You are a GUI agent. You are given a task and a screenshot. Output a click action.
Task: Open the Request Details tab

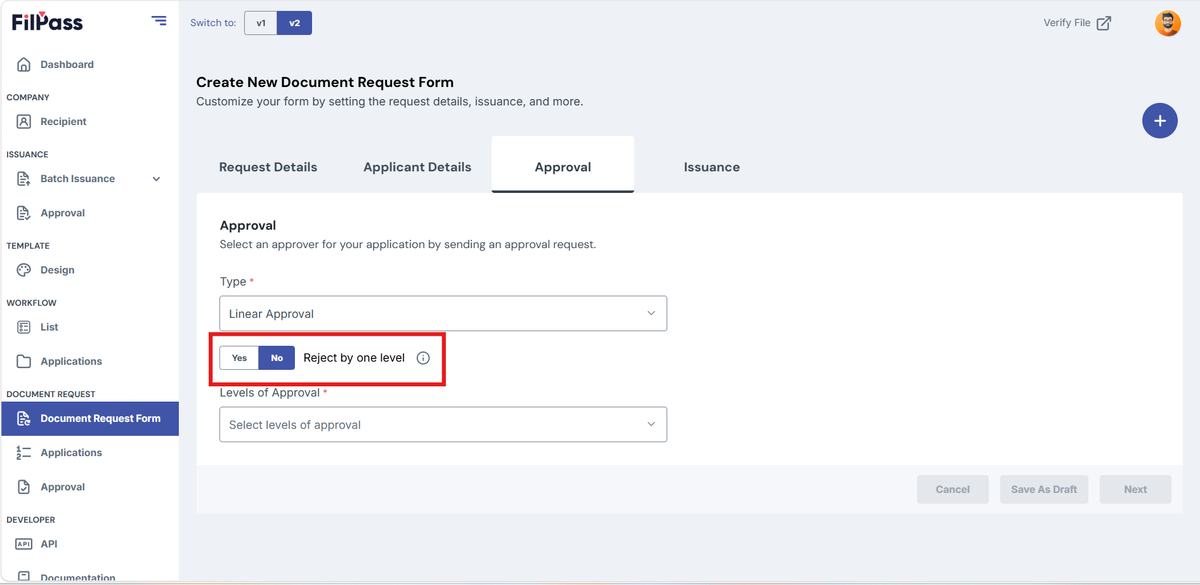[268, 167]
